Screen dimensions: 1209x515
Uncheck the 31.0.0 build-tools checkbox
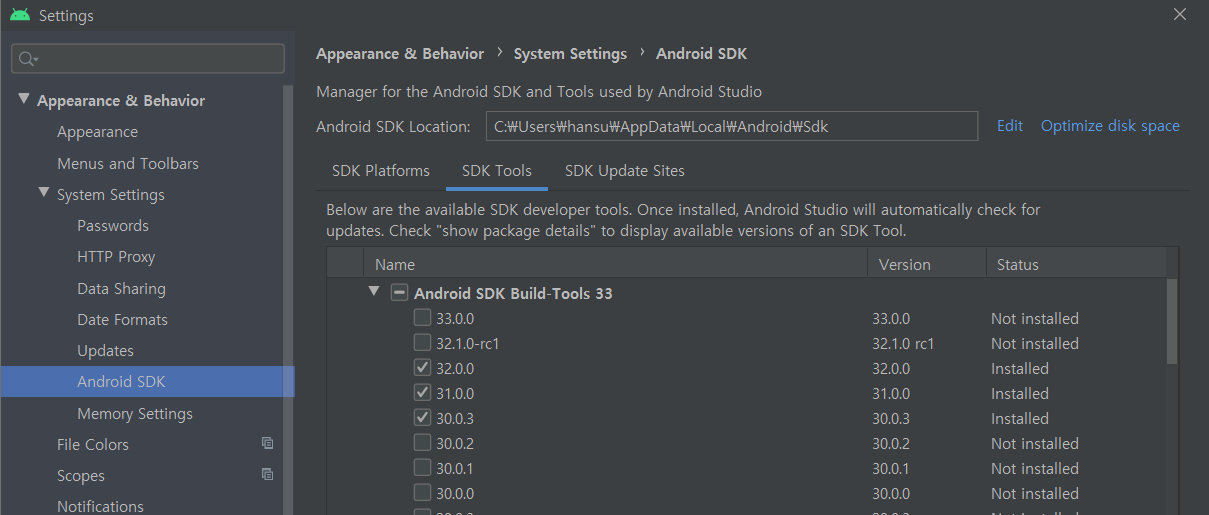[423, 393]
